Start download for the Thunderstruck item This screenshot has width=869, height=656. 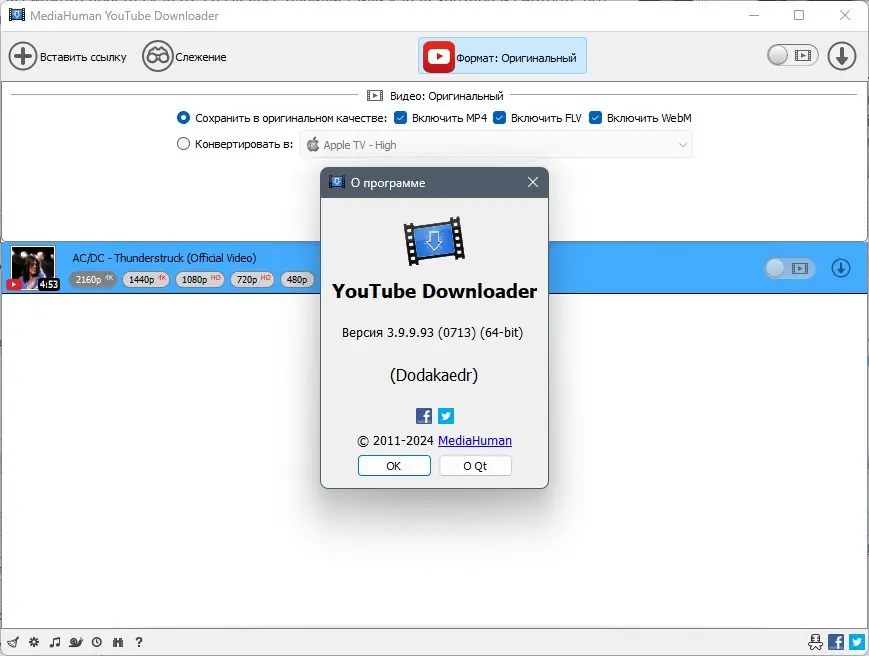841,268
